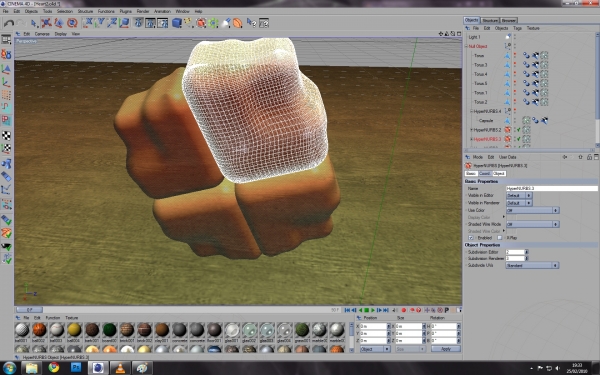Open Shaded Wire Mode dropdown

(532, 224)
